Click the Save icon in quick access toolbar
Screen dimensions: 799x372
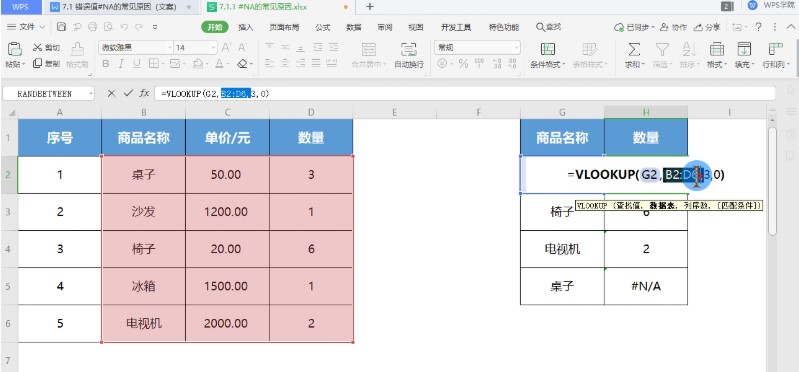point(61,27)
